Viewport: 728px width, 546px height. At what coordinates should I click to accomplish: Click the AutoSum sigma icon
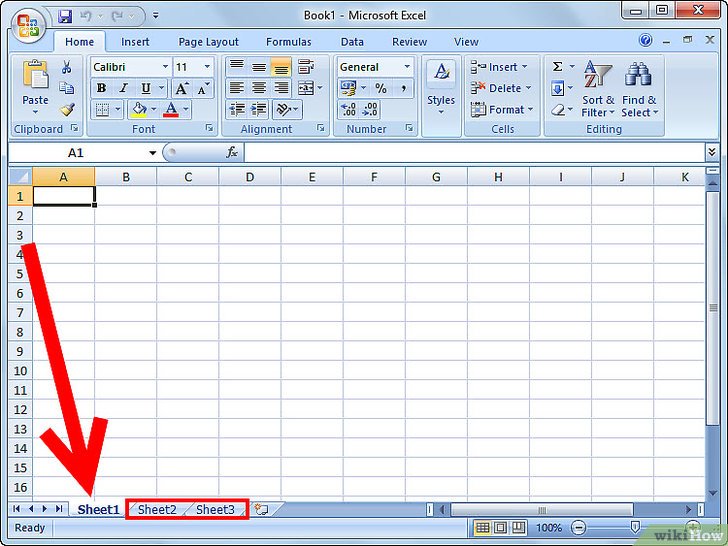pyautogui.click(x=558, y=67)
